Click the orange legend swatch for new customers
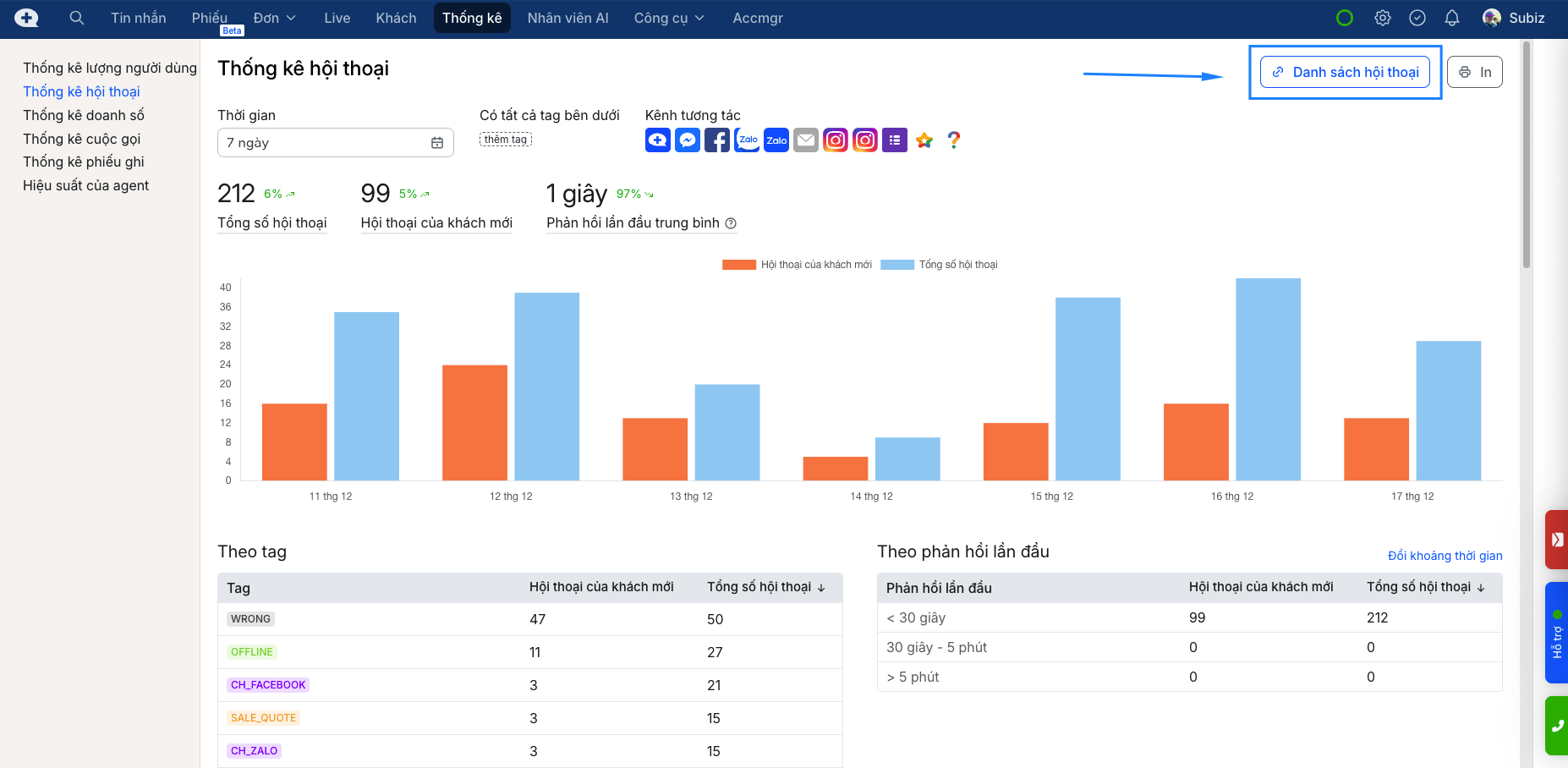The height and width of the screenshot is (768, 1568). coord(738,265)
